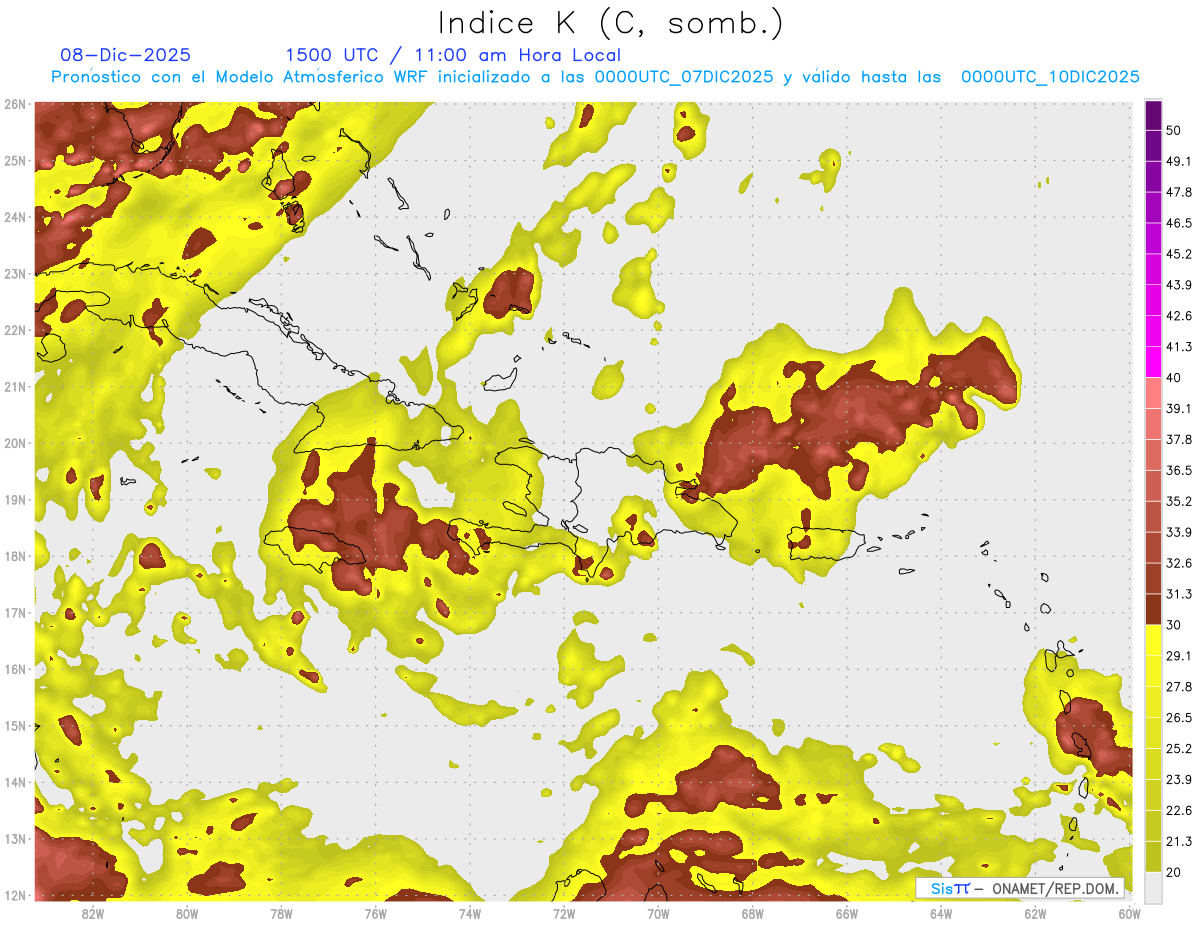Click the '82W' longitude axis label
Screen dimensions: 1200x927
(92, 914)
